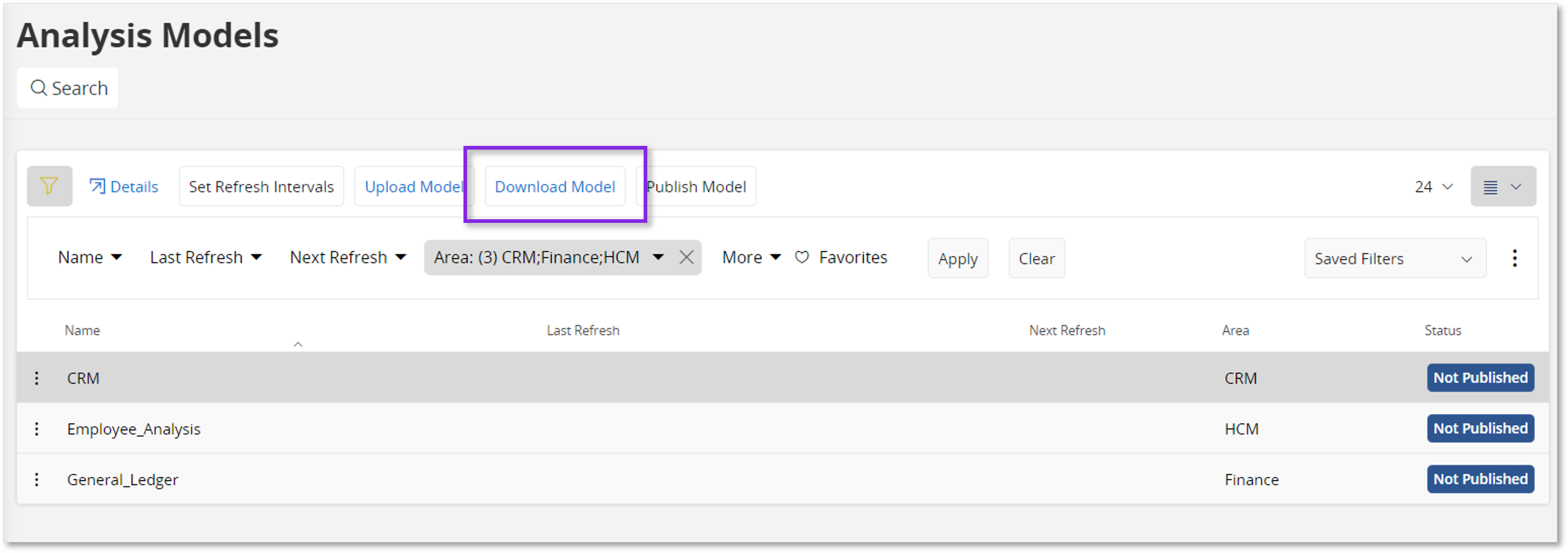Remove Area filter with X icon
The width and height of the screenshot is (1568, 553).
coord(686,258)
